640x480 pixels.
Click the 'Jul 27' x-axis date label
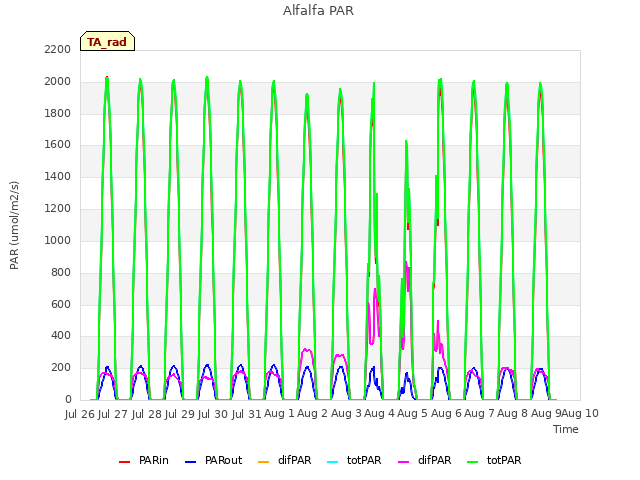(113, 414)
